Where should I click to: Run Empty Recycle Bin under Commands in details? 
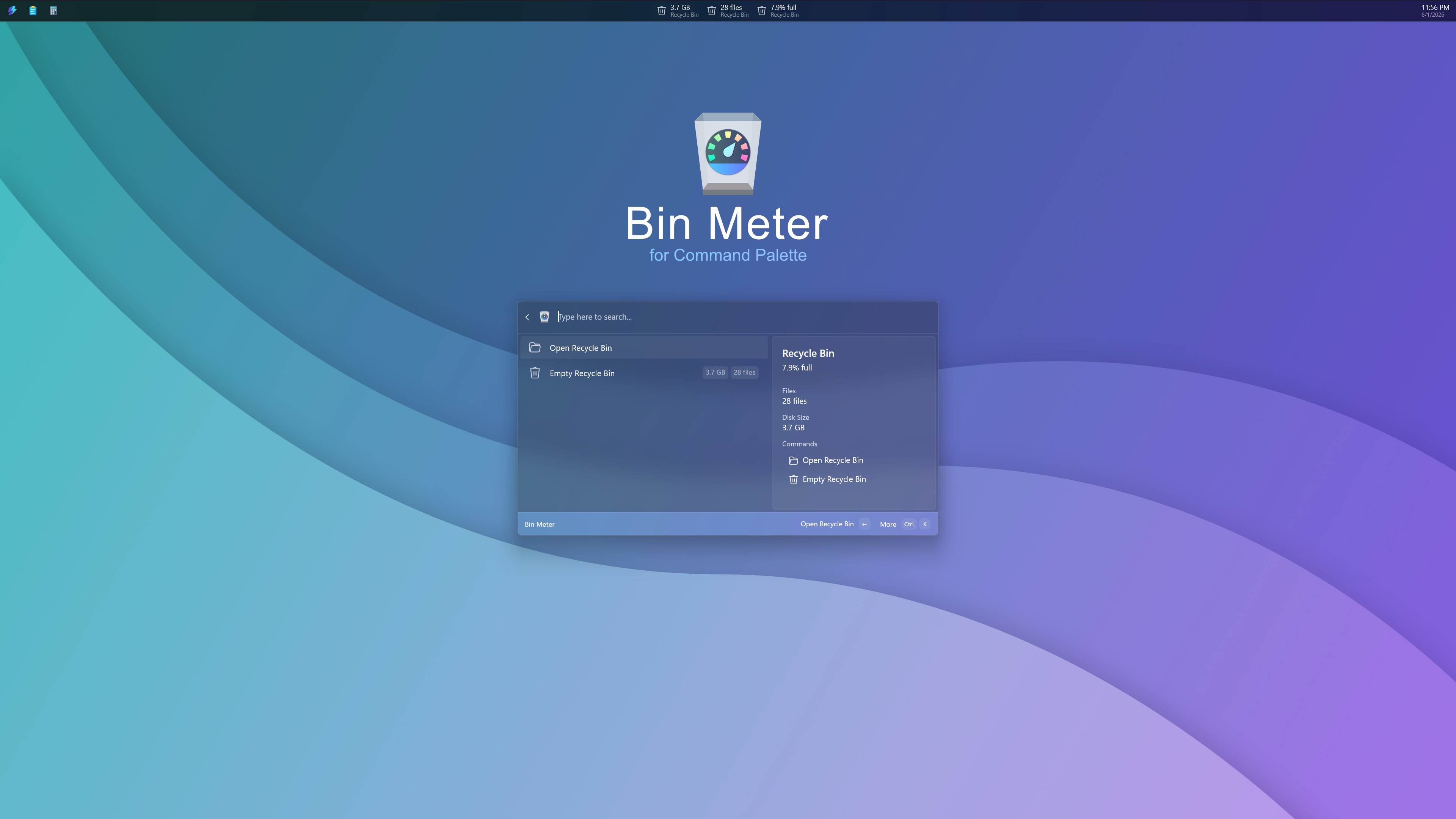tap(827, 479)
